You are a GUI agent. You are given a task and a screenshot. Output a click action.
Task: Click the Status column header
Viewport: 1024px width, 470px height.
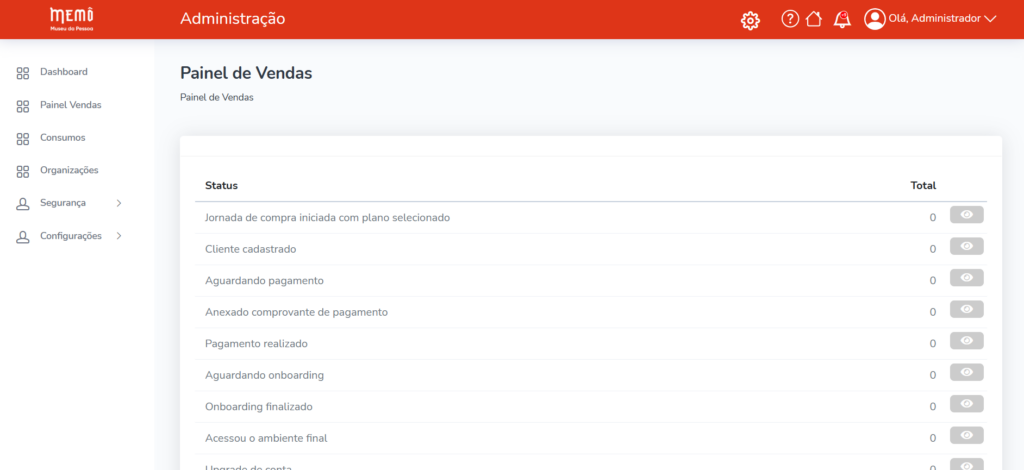click(221, 185)
